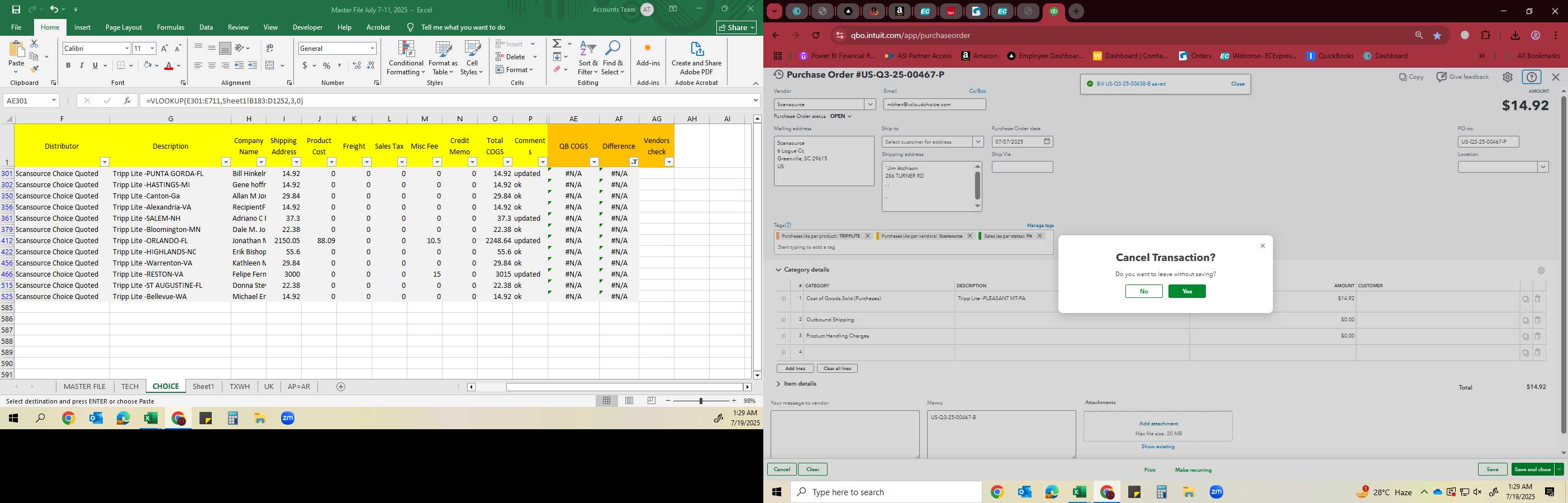Image resolution: width=1568 pixels, height=503 pixels.
Task: Click the gear settings icon in QuickBooks
Action: (1507, 77)
